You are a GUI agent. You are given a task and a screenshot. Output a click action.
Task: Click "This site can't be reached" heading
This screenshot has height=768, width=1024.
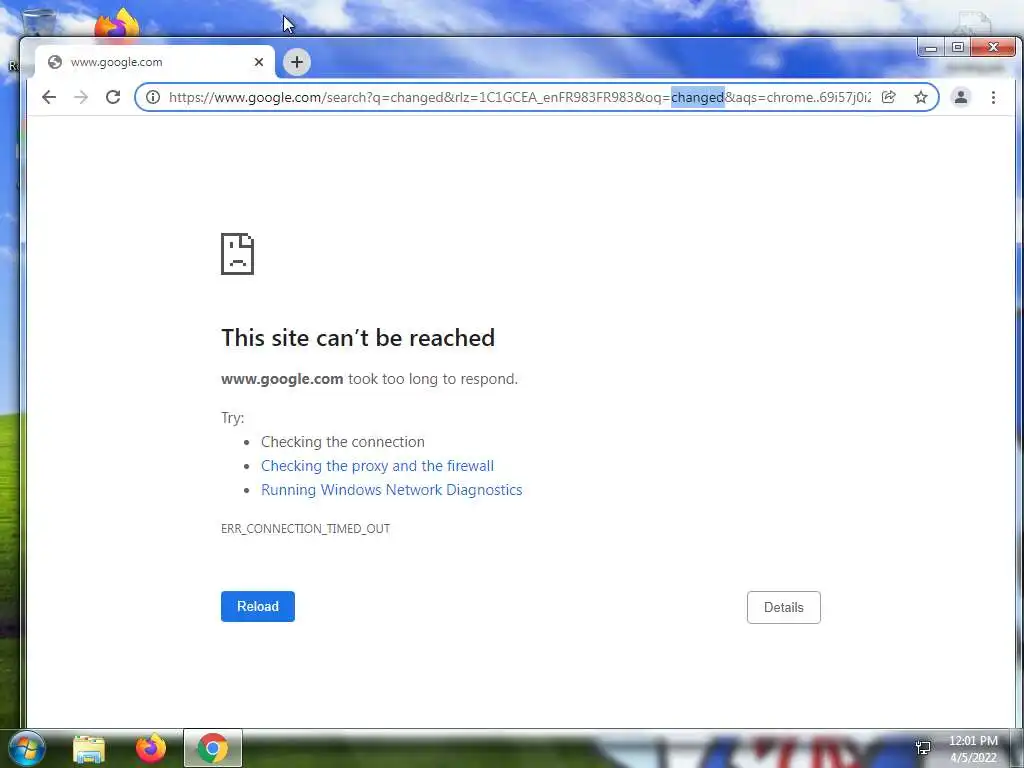(x=358, y=338)
